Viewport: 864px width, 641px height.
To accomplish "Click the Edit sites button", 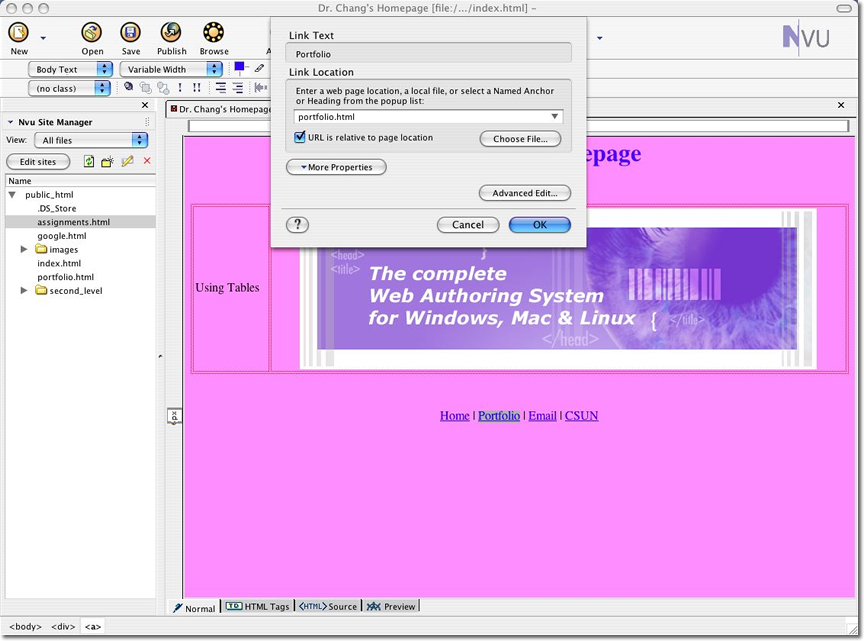I will 38,161.
